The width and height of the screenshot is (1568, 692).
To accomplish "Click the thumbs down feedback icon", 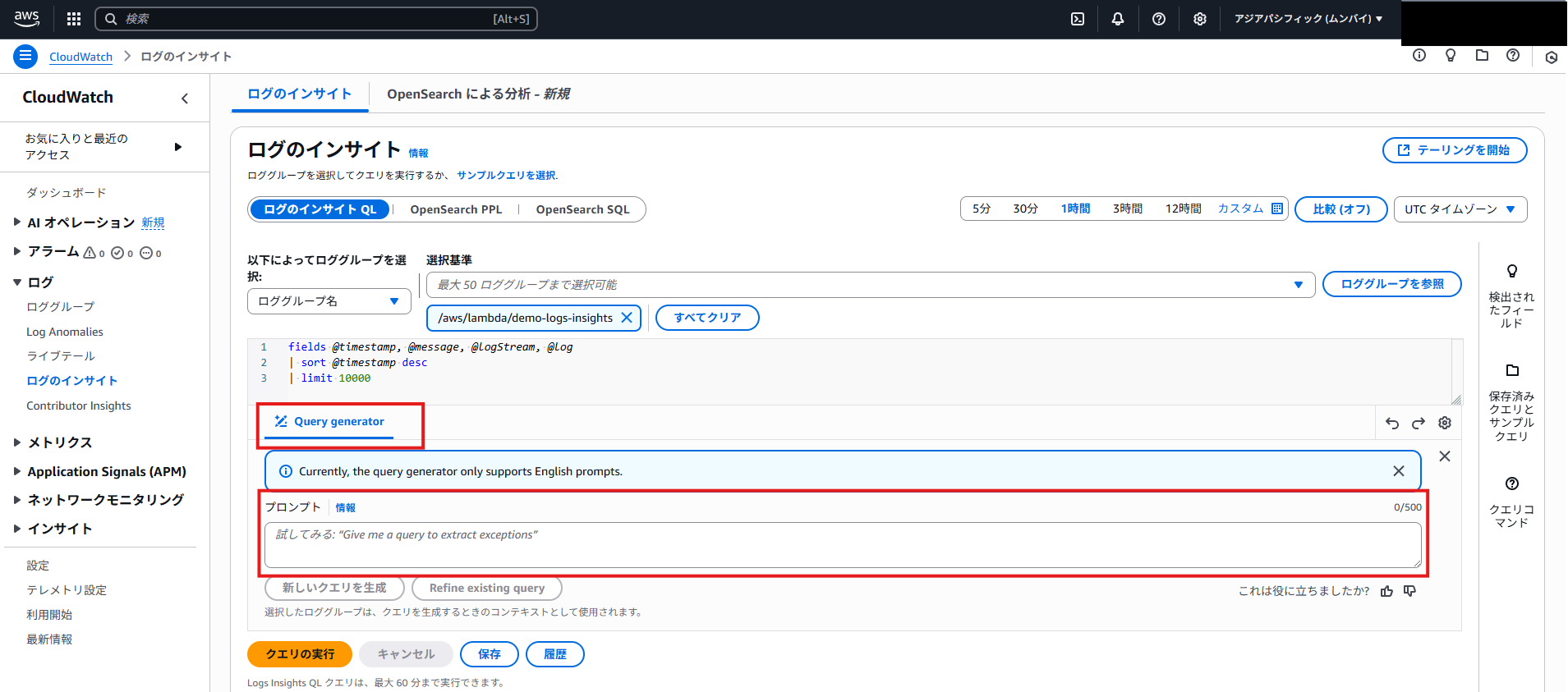I will [x=1409, y=591].
